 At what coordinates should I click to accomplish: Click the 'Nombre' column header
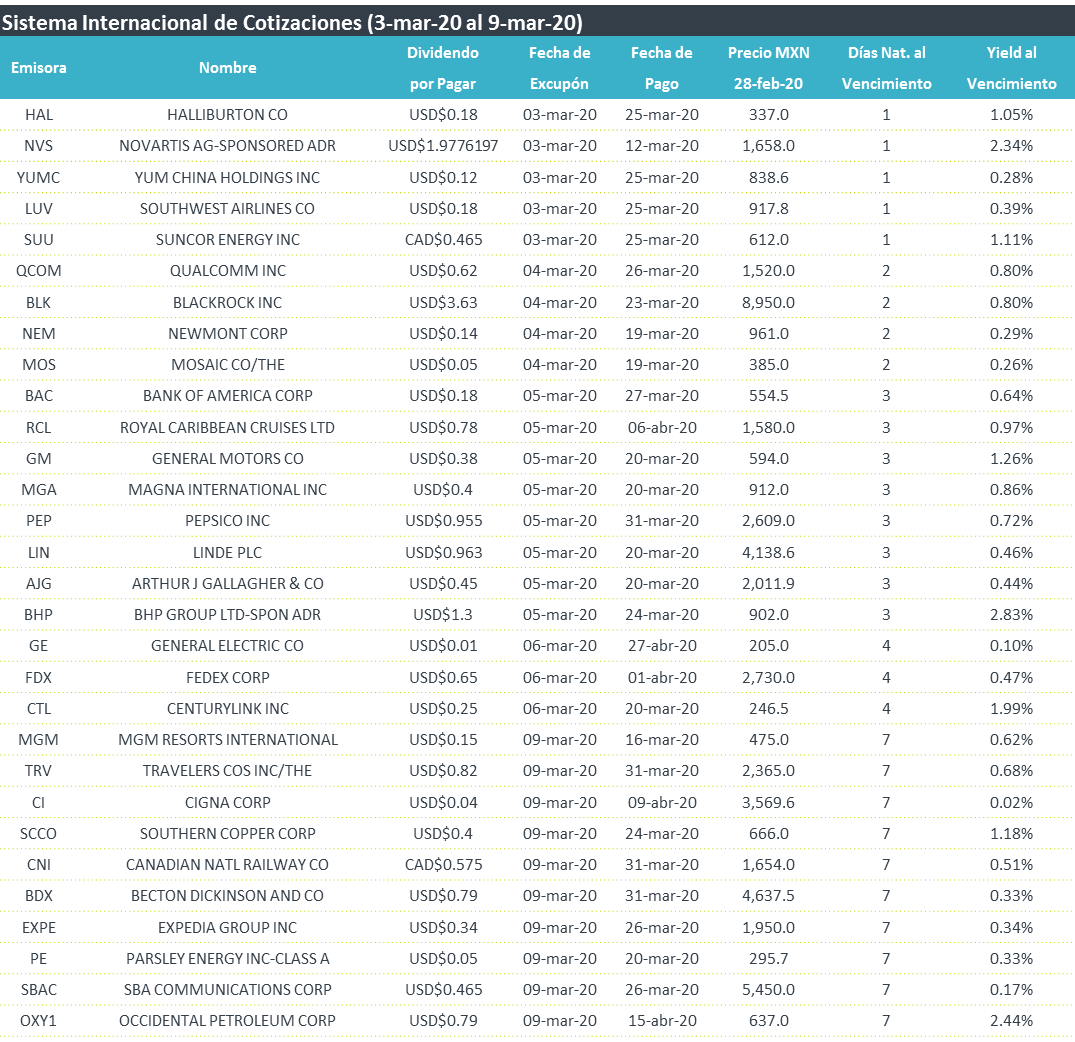(228, 68)
